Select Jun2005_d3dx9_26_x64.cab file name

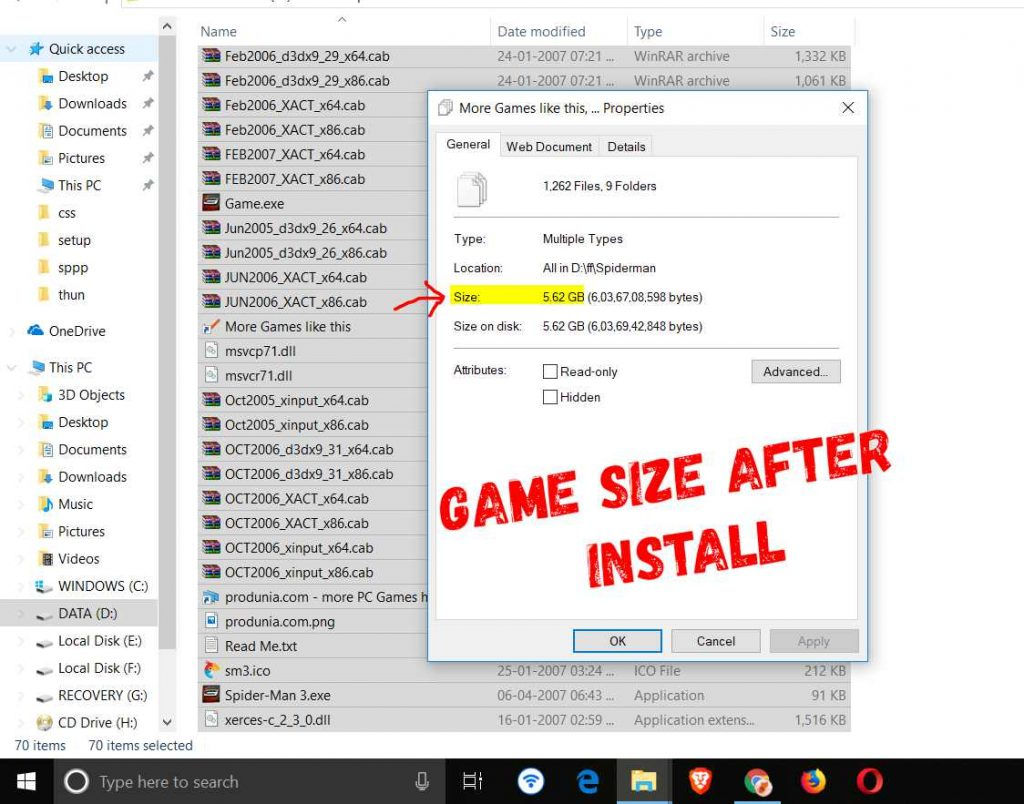(306, 228)
